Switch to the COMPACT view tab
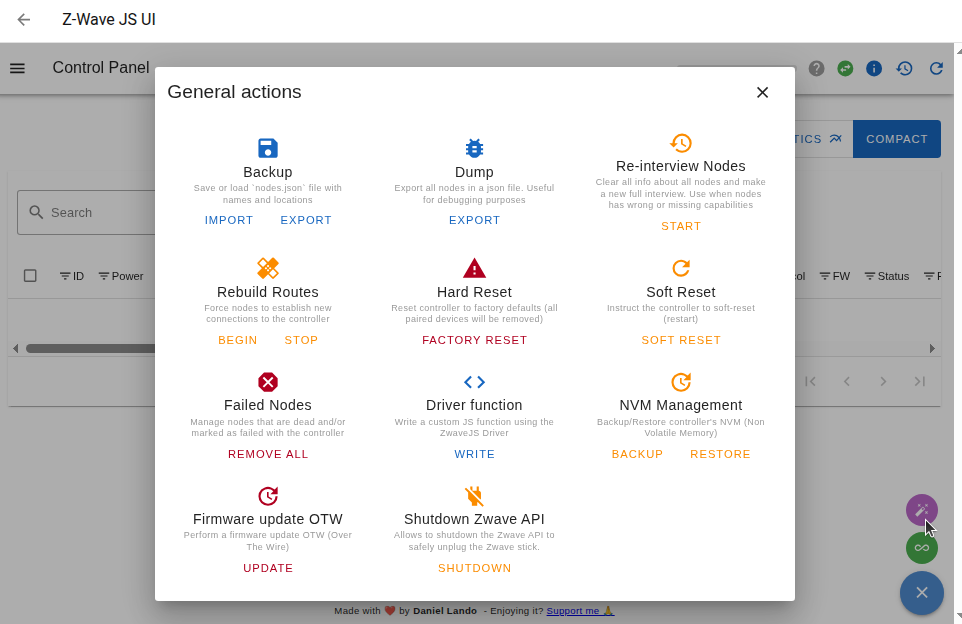This screenshot has width=962, height=624. 896,139
